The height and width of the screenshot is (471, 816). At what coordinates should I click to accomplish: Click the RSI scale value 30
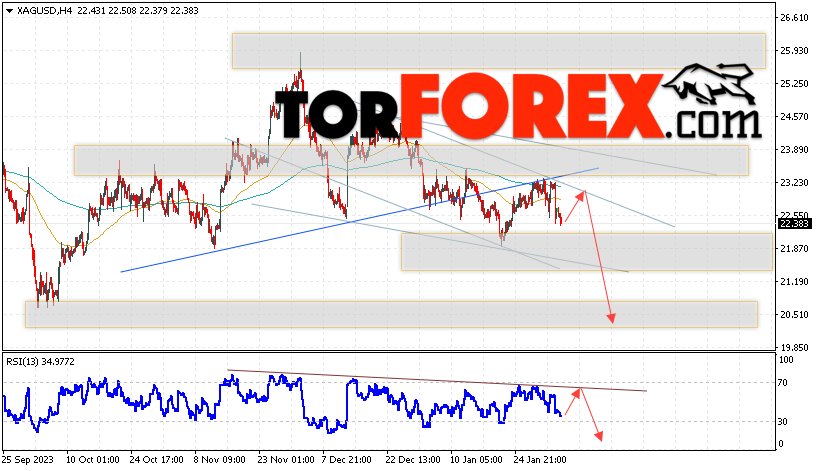pos(783,422)
